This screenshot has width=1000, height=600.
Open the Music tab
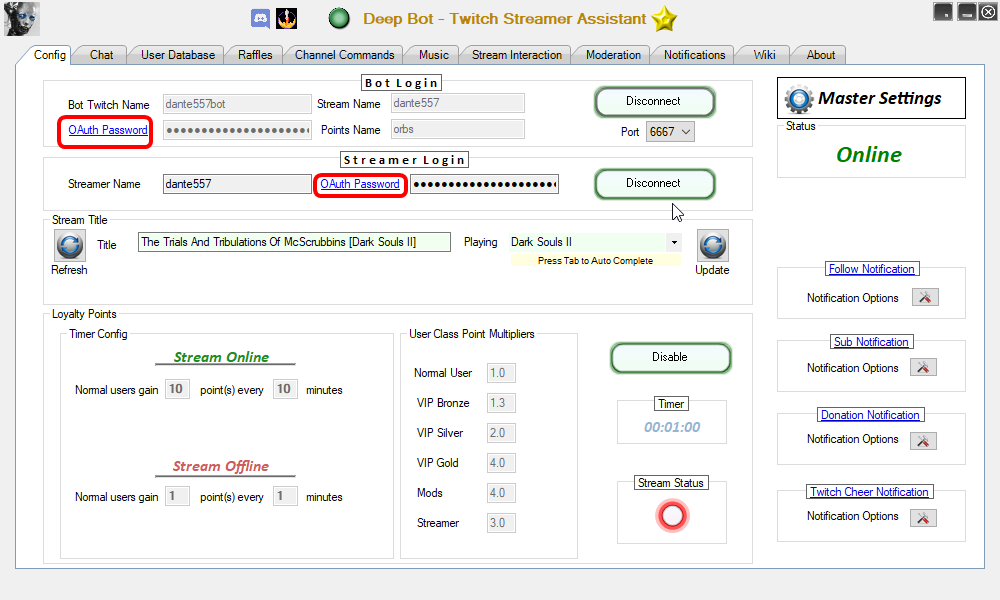[434, 55]
